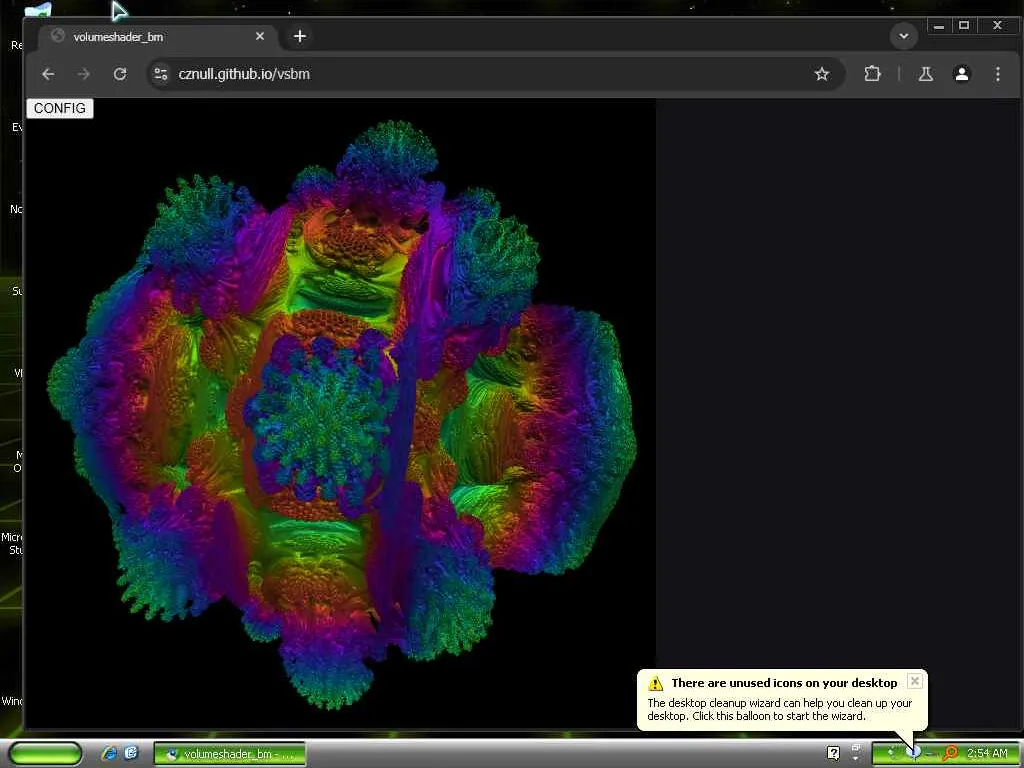Screen dimensions: 1024x768
Task: Close the volumeshader_bm tab
Action: (260, 37)
